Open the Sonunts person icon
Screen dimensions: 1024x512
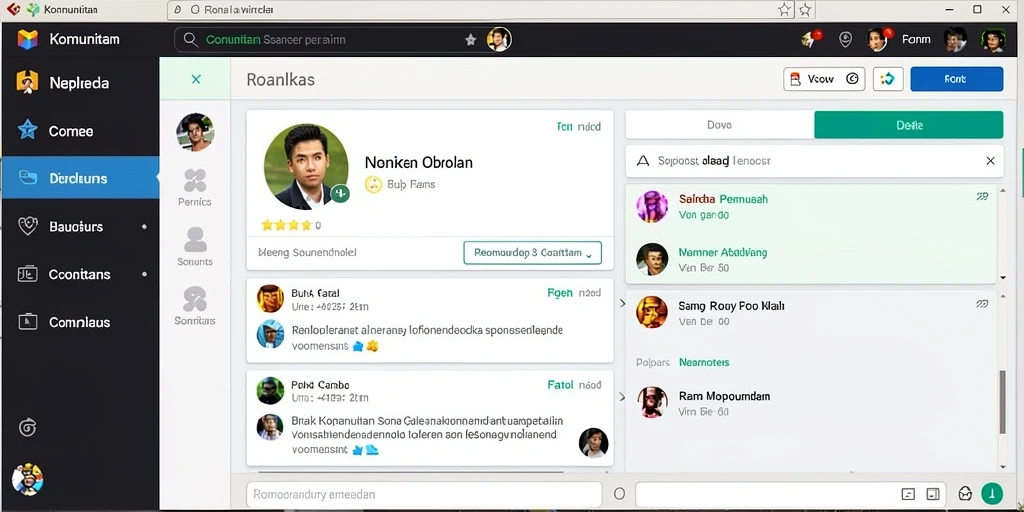click(x=195, y=240)
